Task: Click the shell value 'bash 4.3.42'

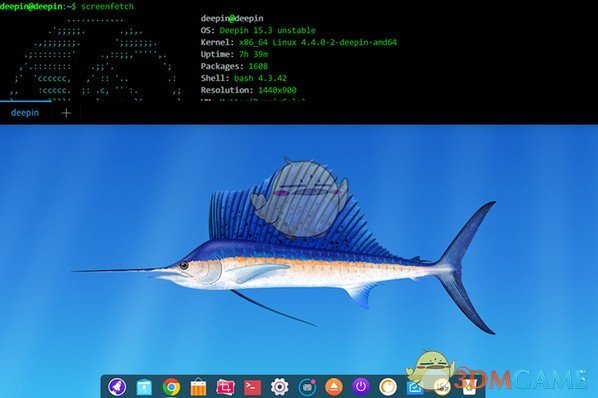Action: point(260,78)
